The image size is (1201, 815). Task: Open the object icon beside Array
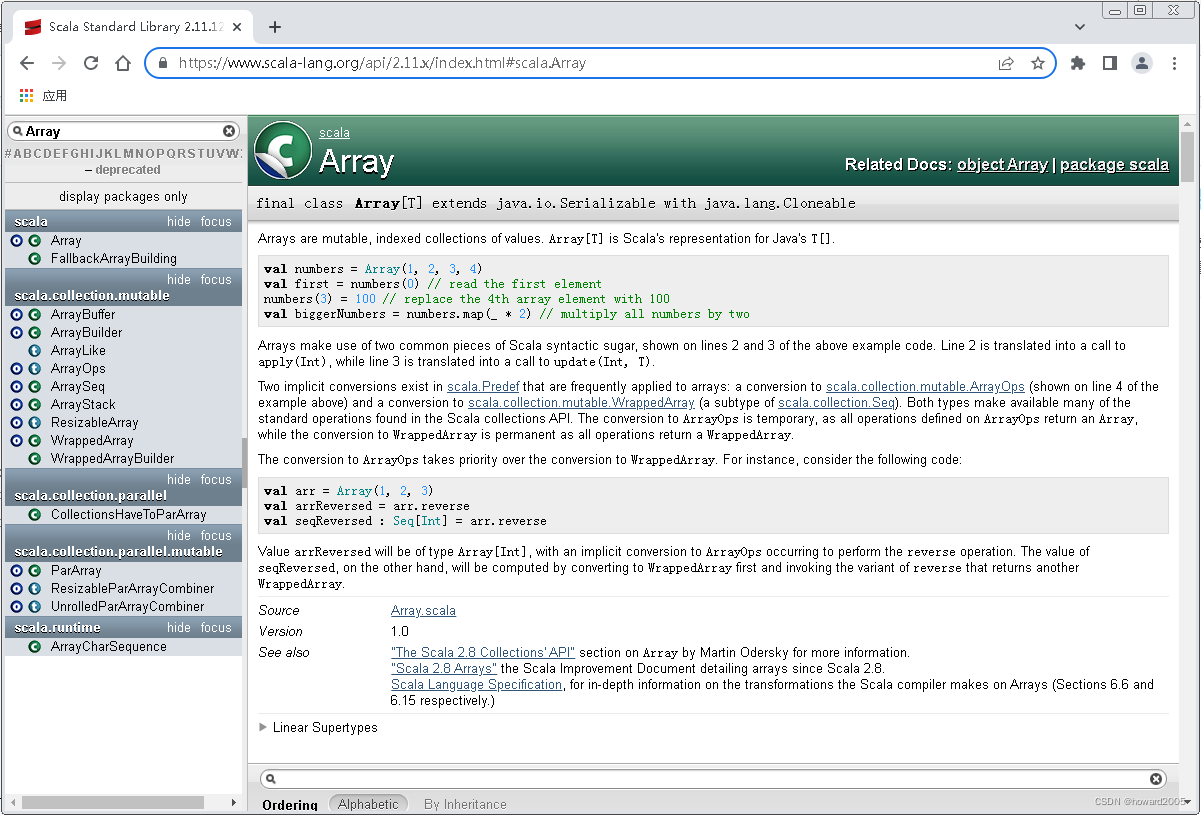click(17, 241)
